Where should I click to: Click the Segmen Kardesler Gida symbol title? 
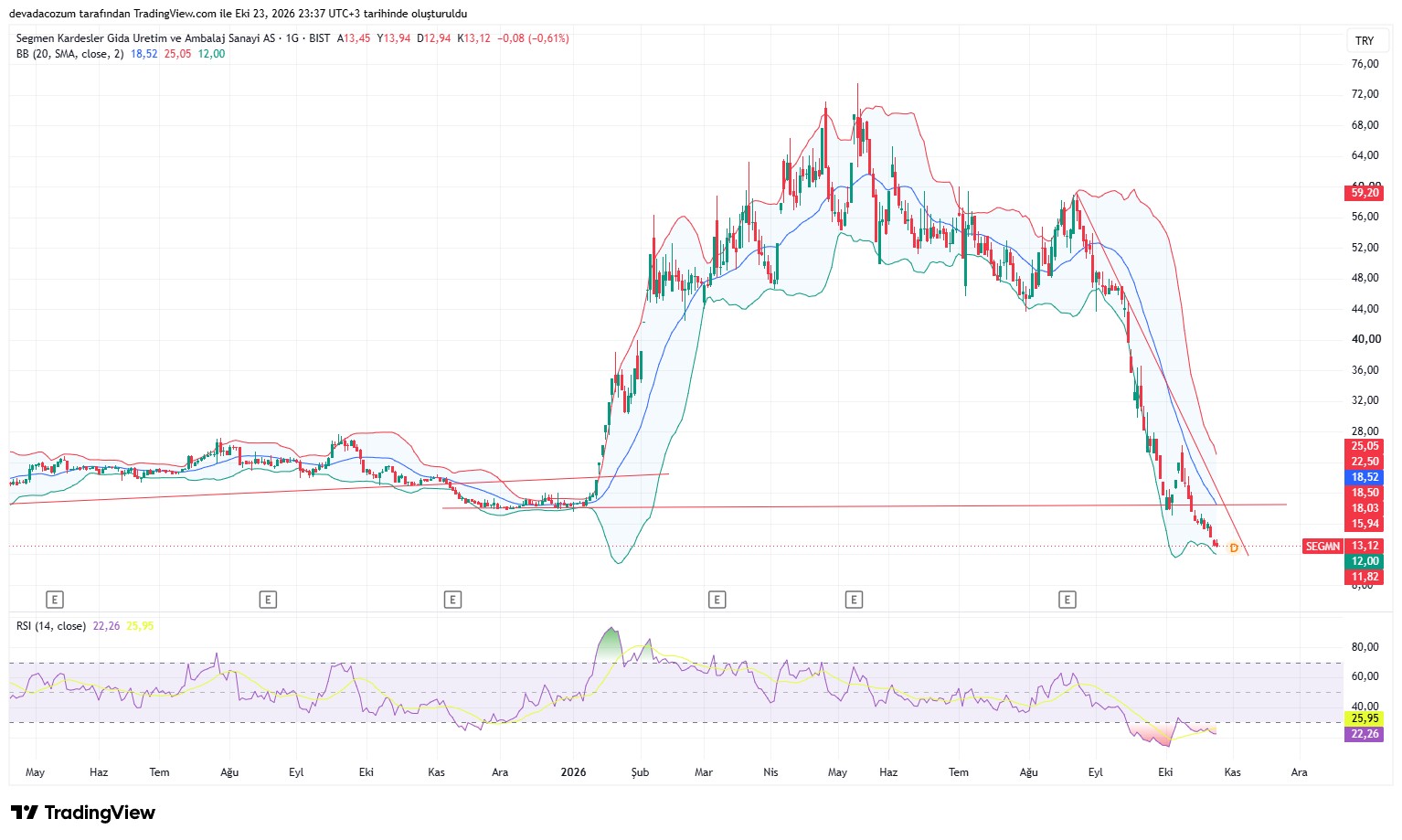(x=145, y=38)
